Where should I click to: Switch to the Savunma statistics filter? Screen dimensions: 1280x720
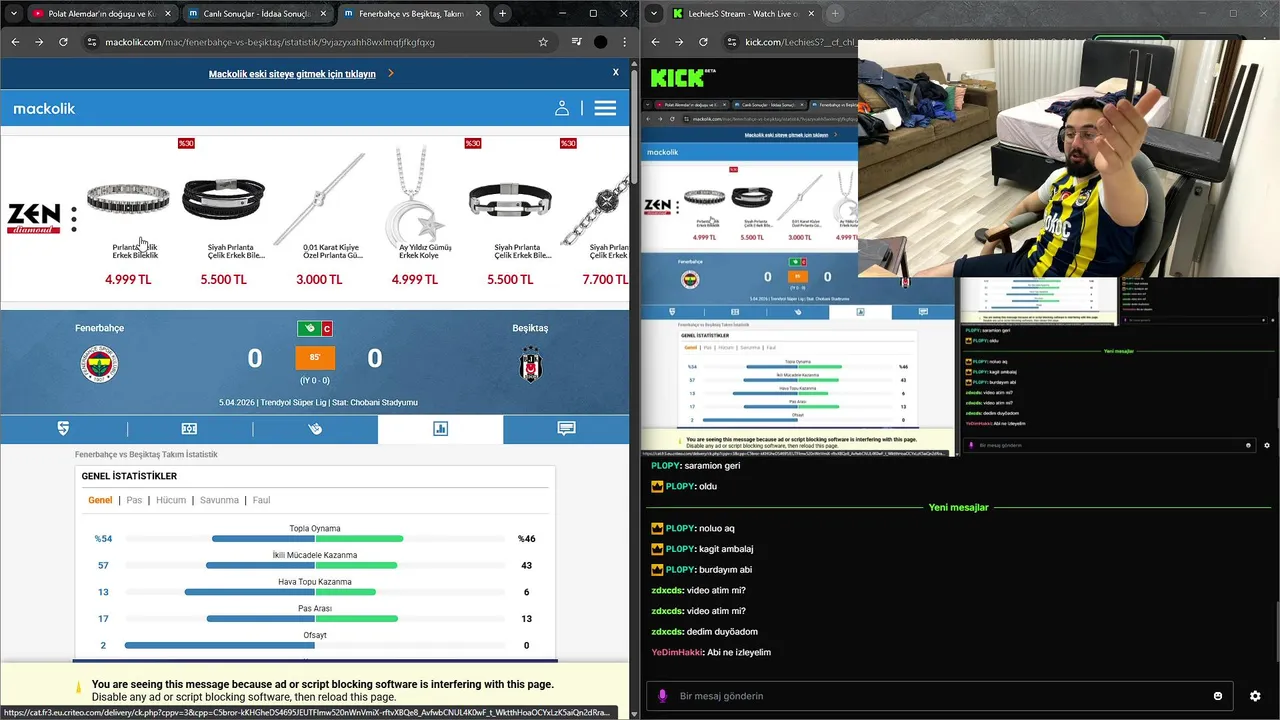(x=219, y=500)
